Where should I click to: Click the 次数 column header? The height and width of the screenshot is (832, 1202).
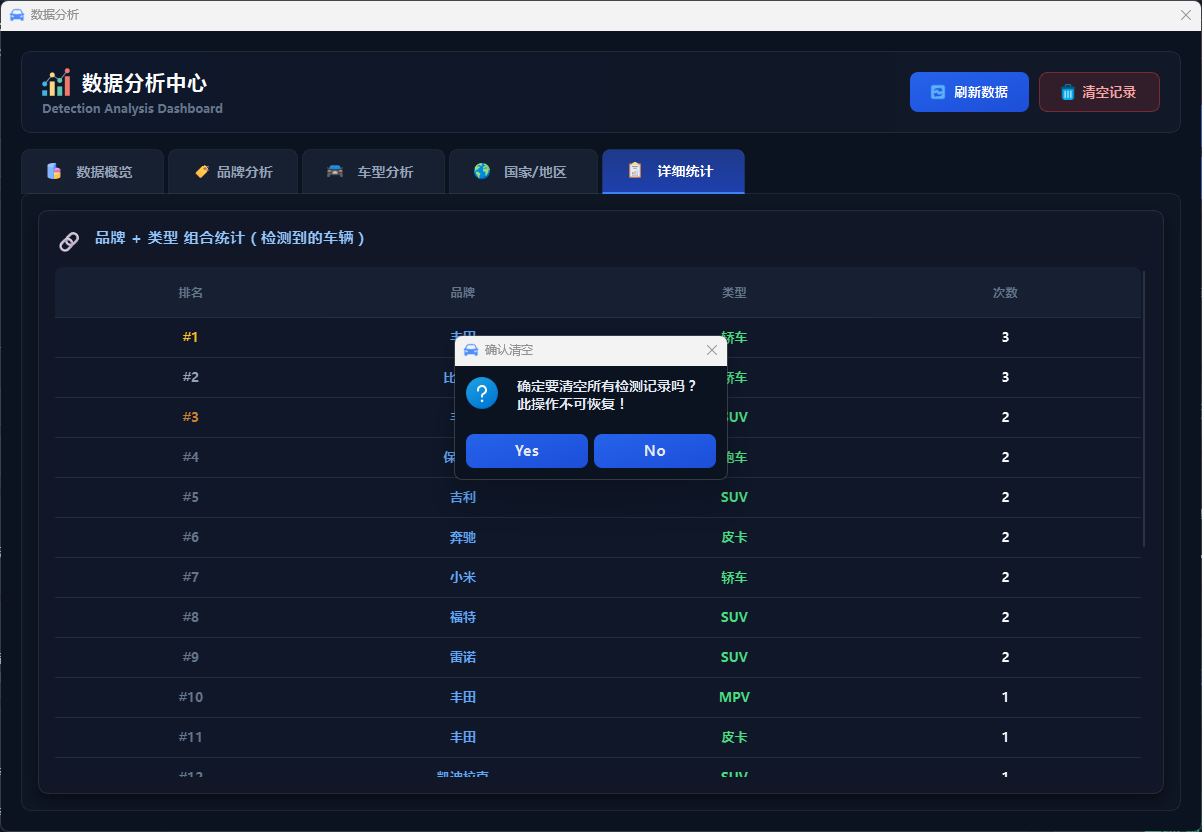click(x=1005, y=293)
